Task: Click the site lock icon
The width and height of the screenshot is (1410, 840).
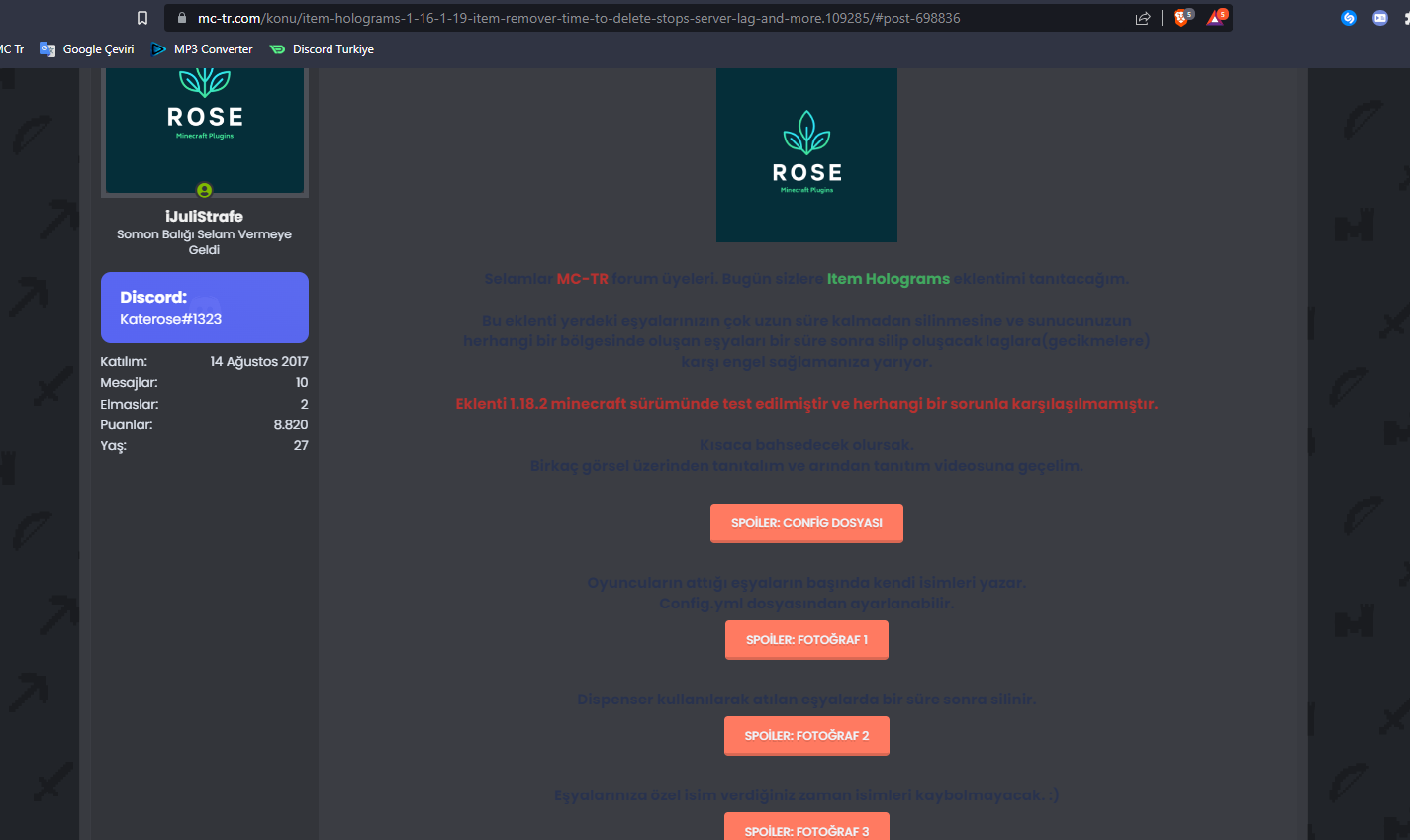Action: point(181,18)
